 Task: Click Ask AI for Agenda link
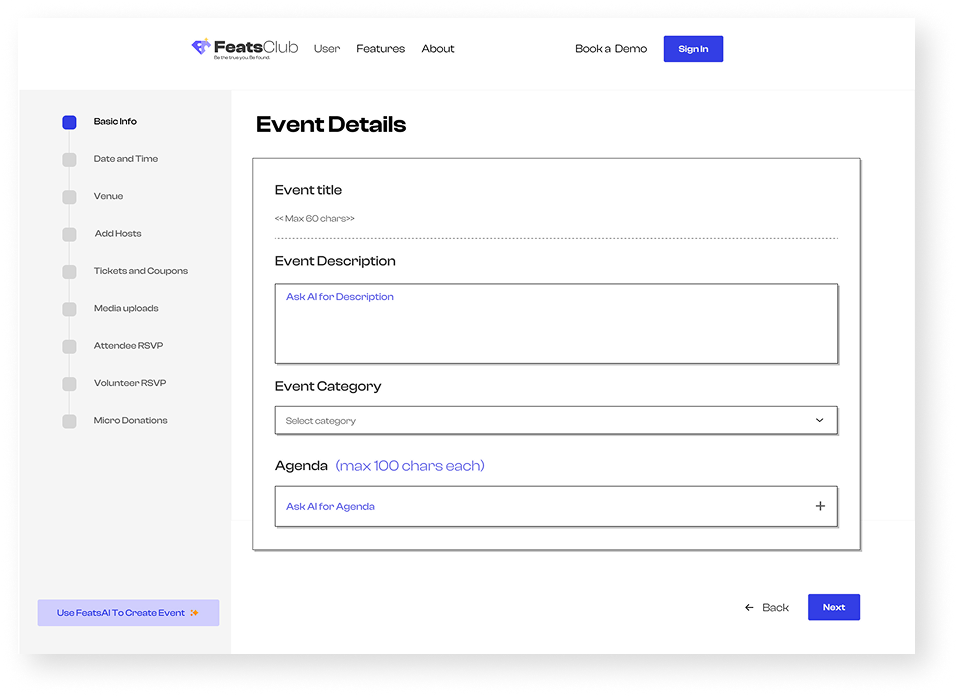[x=330, y=507]
